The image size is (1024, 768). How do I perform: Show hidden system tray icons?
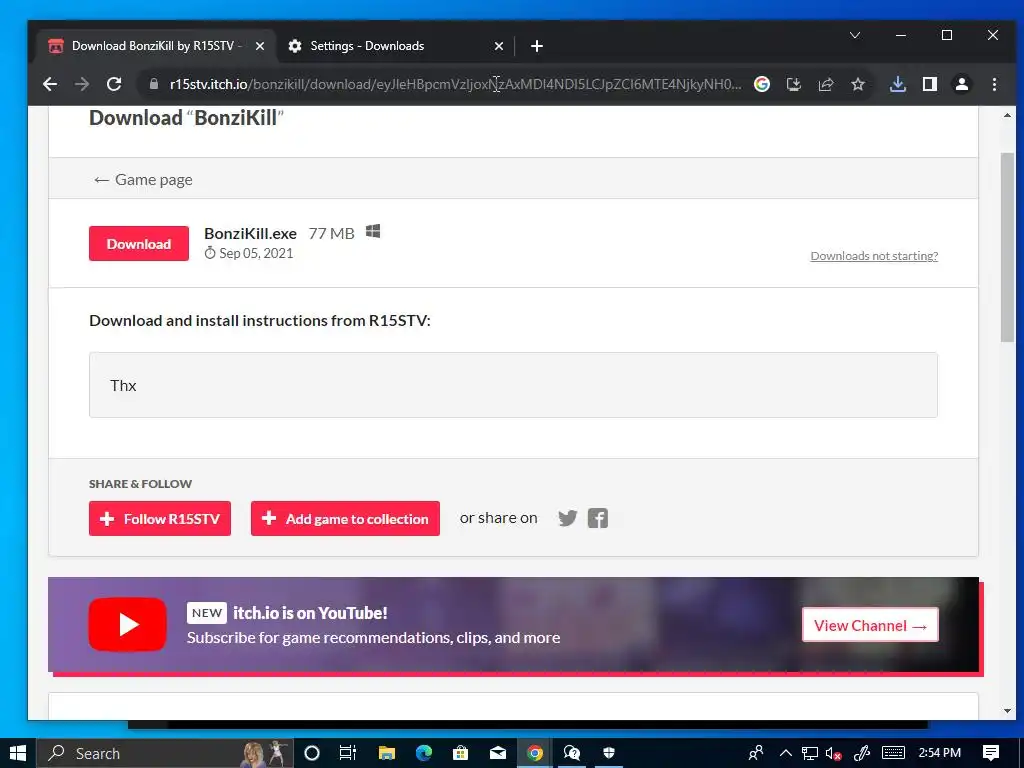[786, 753]
